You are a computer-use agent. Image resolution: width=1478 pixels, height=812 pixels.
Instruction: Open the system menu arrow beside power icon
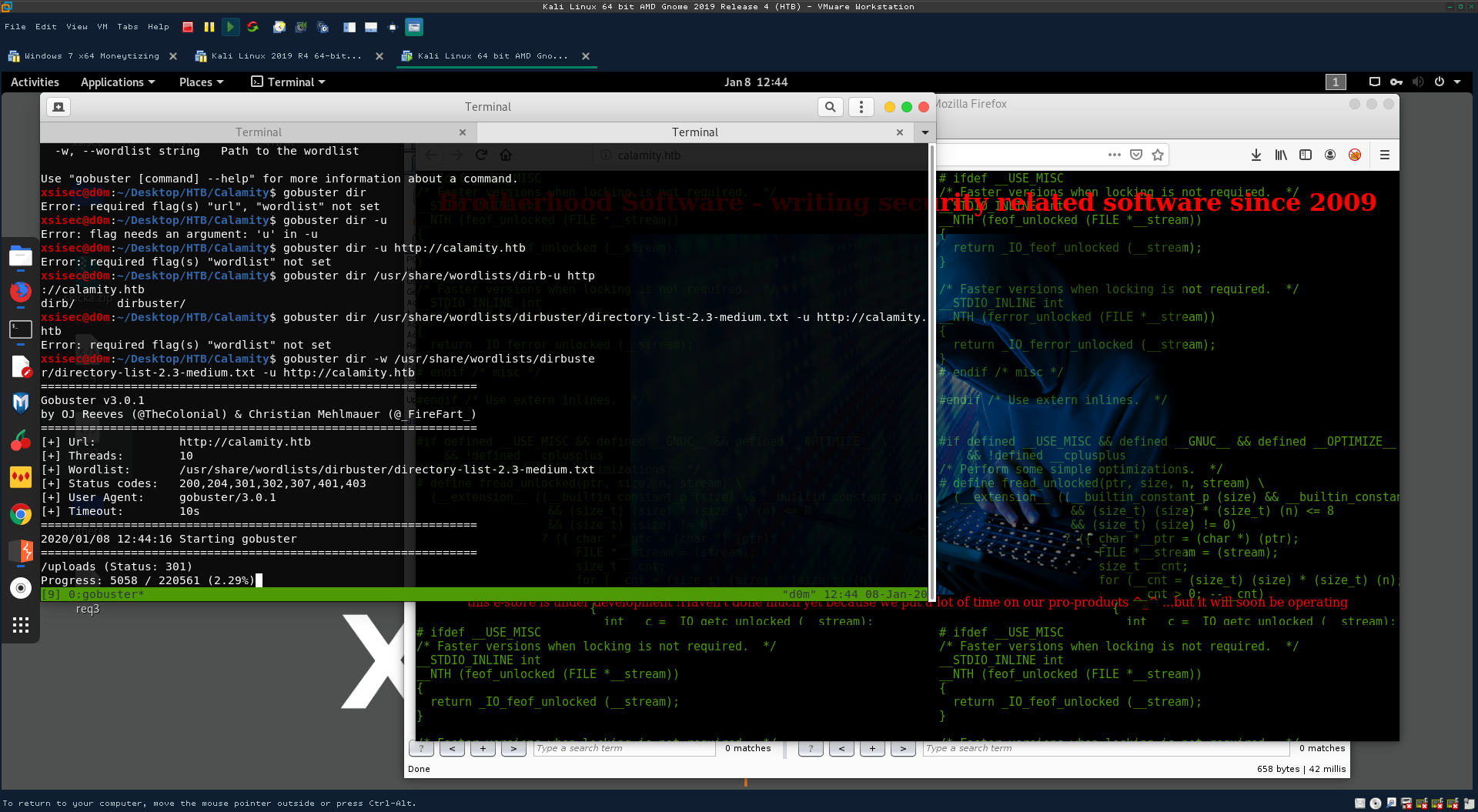pyautogui.click(x=1457, y=82)
